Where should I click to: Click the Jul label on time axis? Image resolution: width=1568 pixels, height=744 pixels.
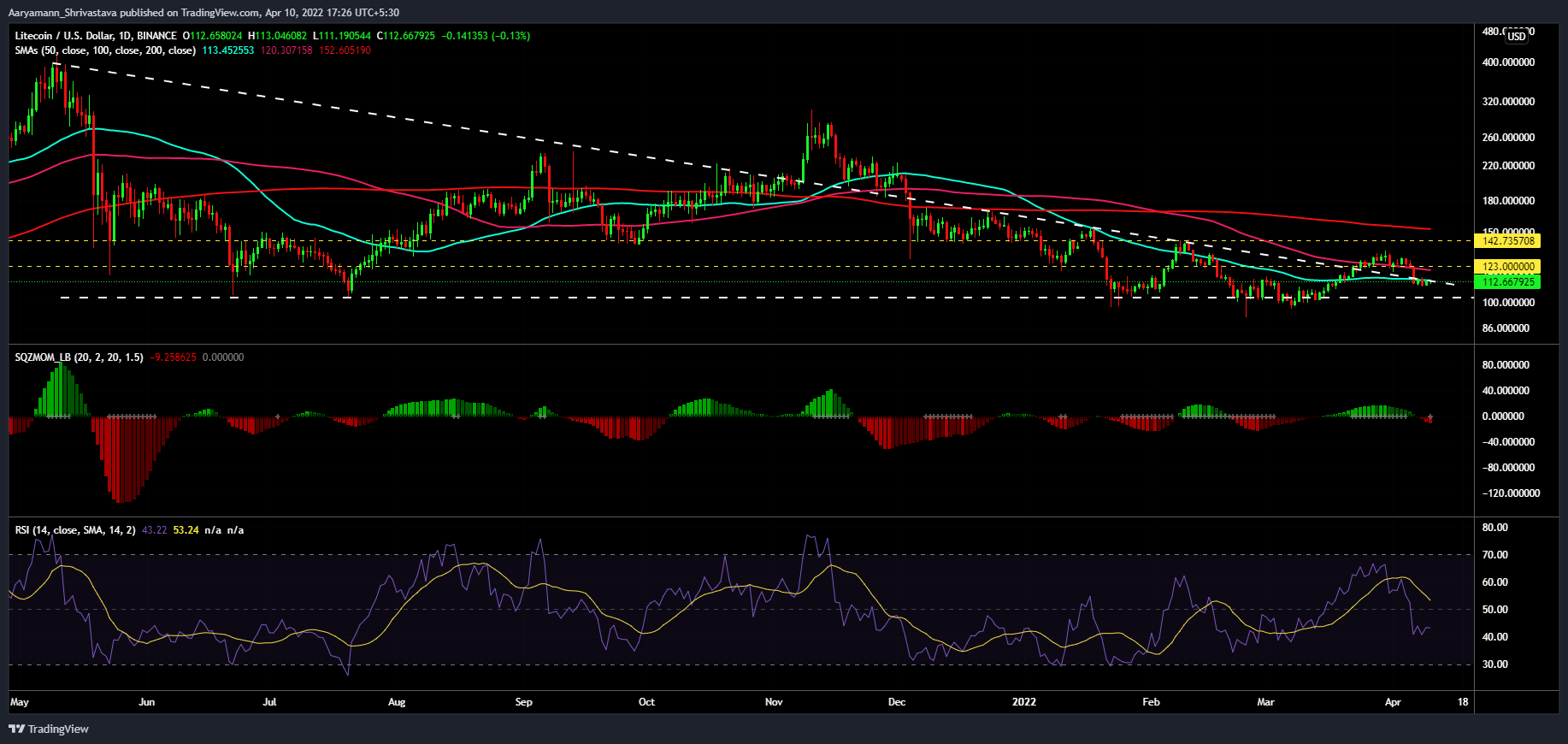tap(269, 702)
